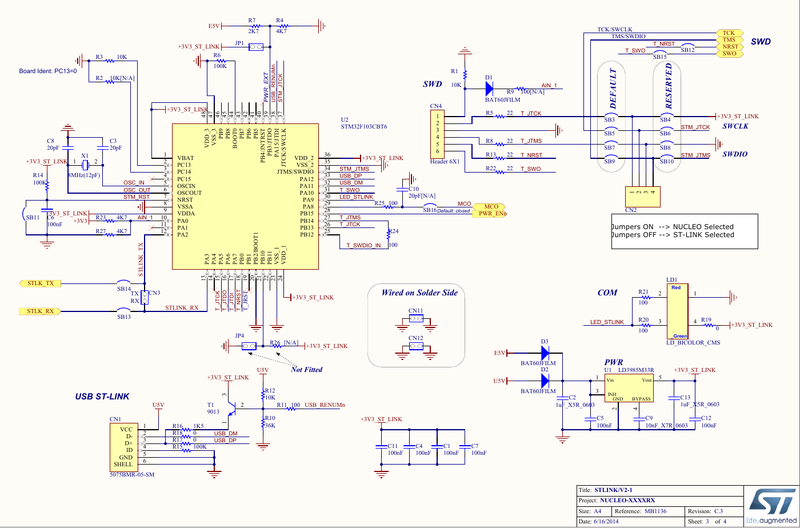Select the CN11 jumper symbol
Screen dimensions: 800x528
416,319
